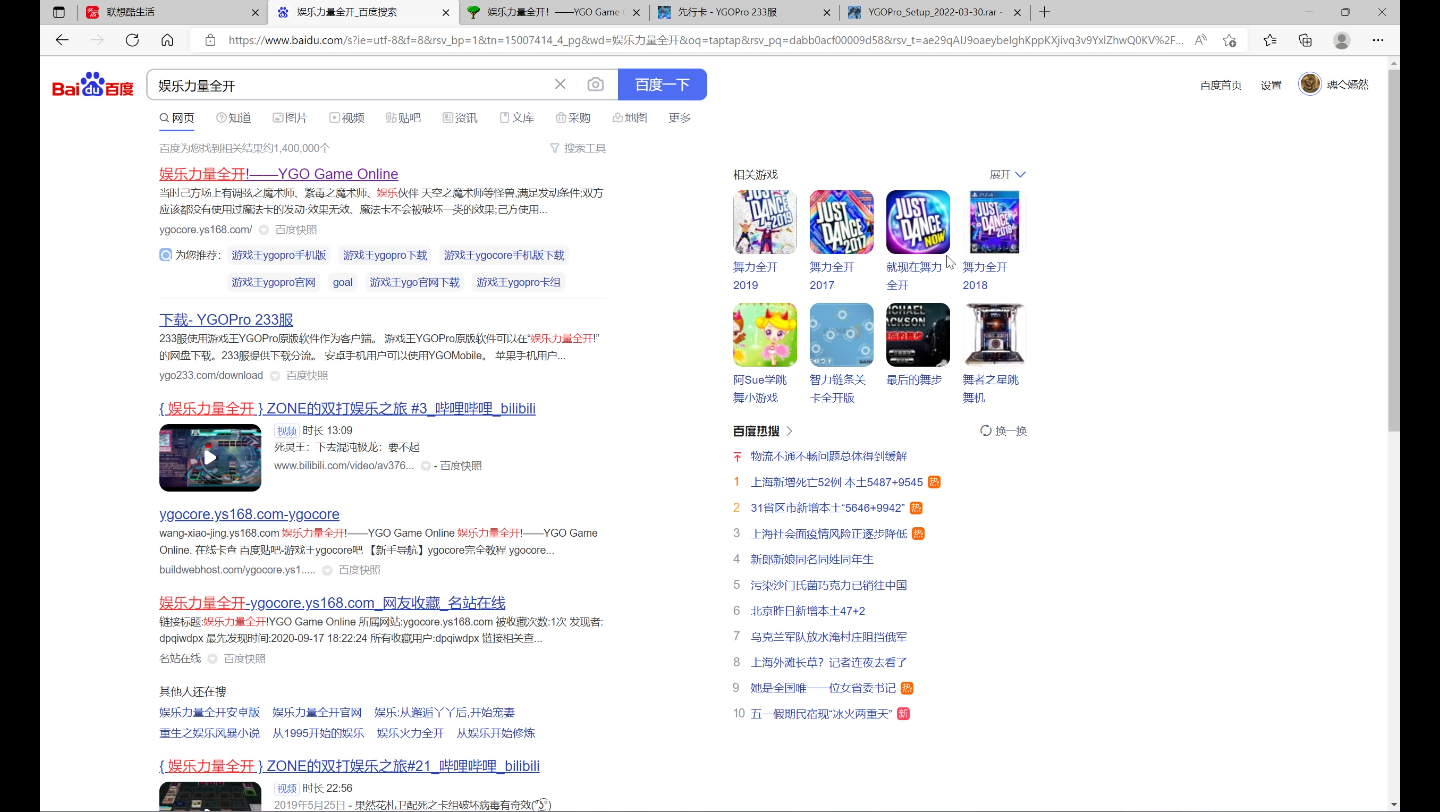
Task: Open hot search 新郎新娘同名同姓同年生
Action: click(x=812, y=559)
